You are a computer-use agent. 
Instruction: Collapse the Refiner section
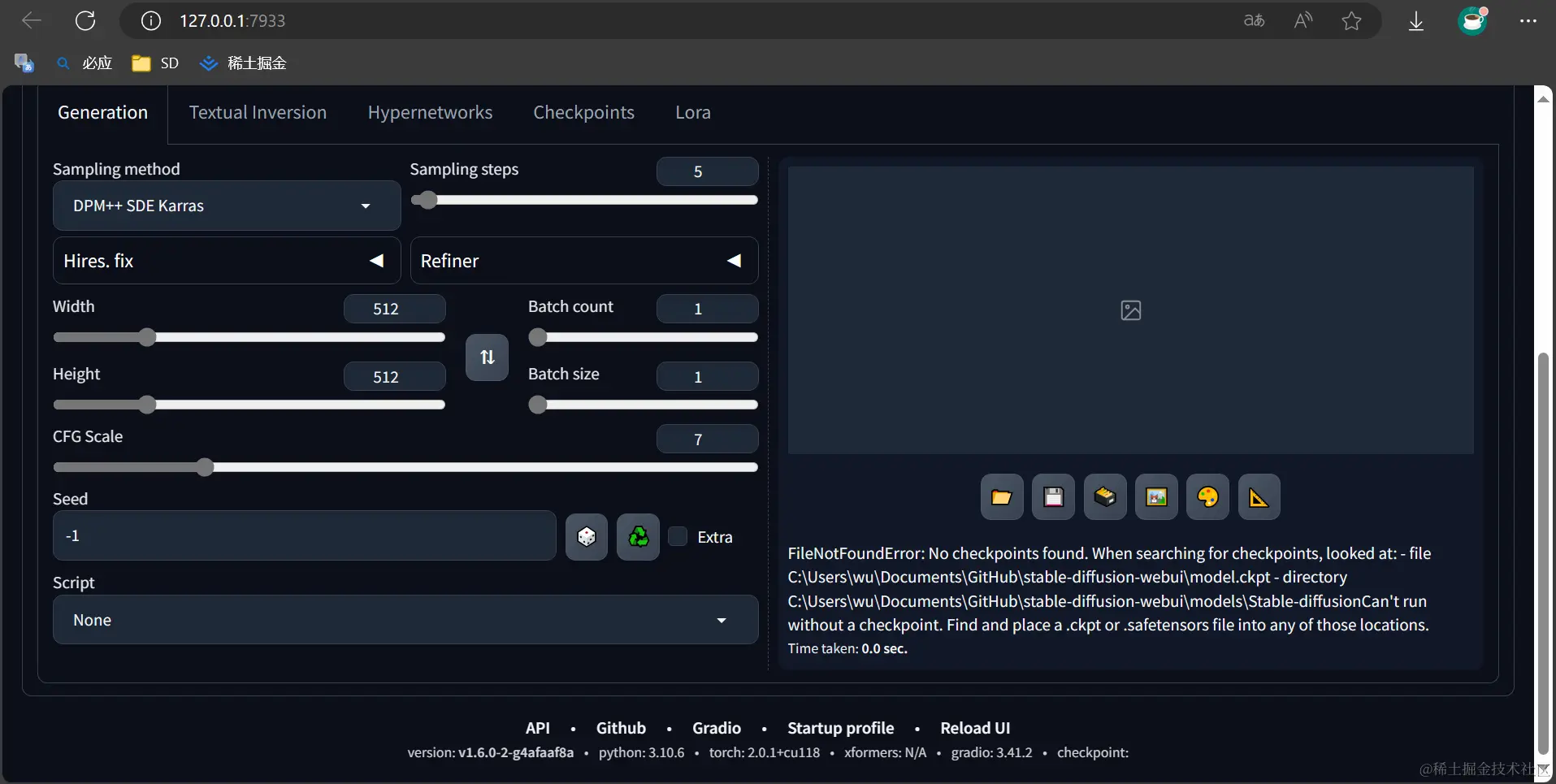pos(734,261)
